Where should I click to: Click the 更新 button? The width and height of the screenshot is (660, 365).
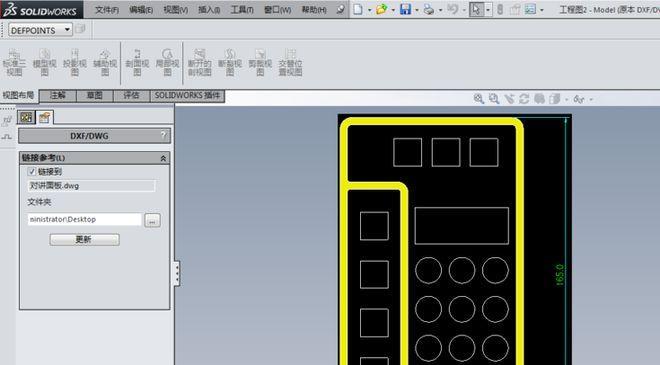(x=85, y=240)
